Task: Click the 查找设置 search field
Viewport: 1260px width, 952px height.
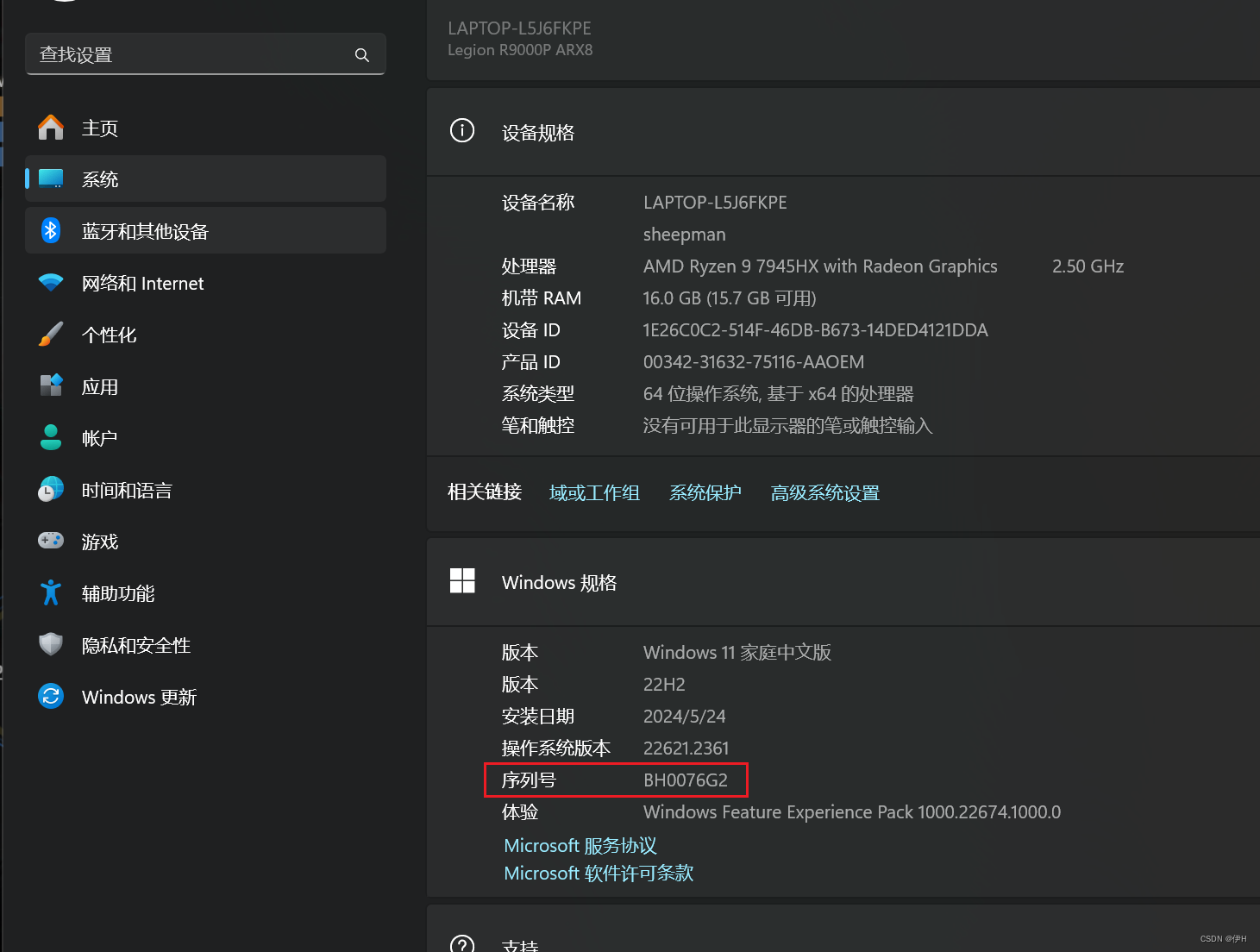Action: click(205, 54)
